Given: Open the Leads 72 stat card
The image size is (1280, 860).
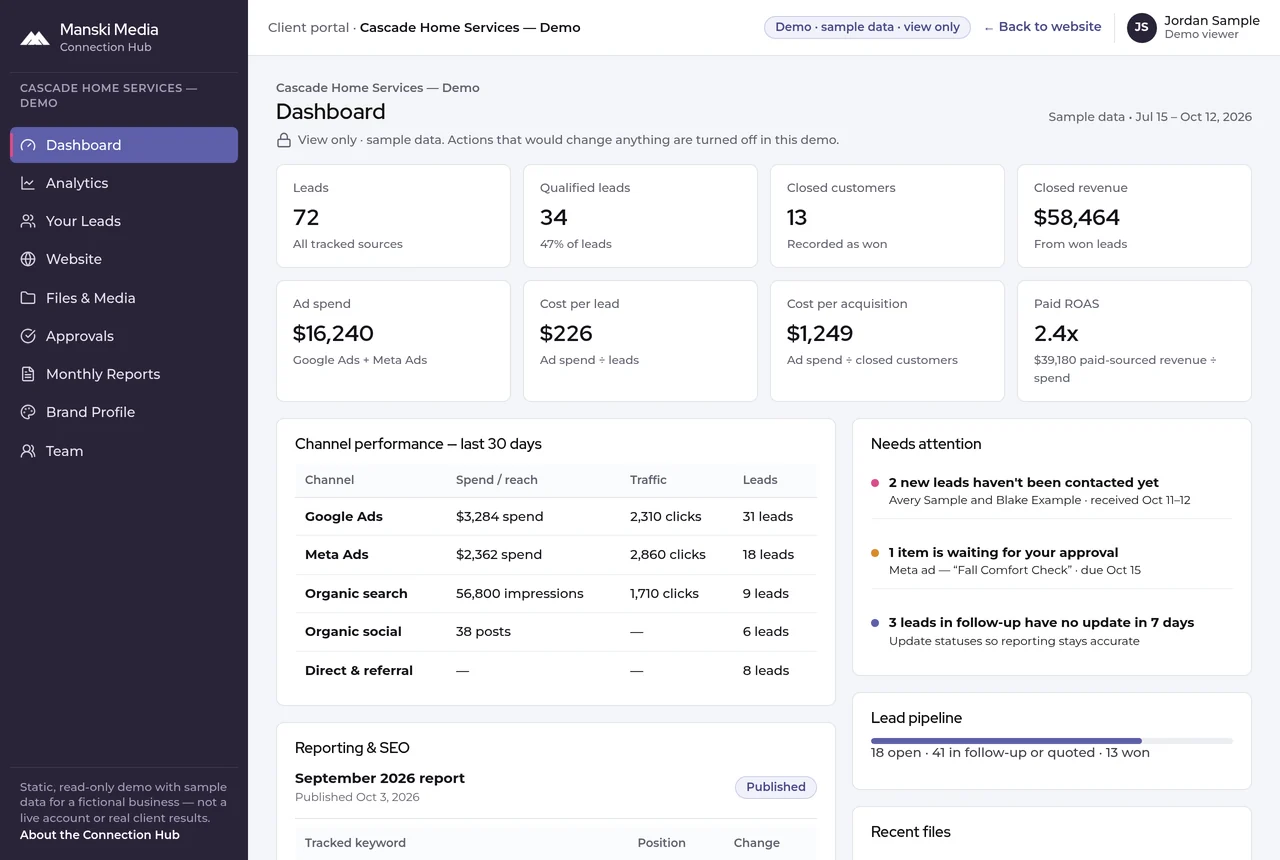Looking at the screenshot, I should coord(393,216).
